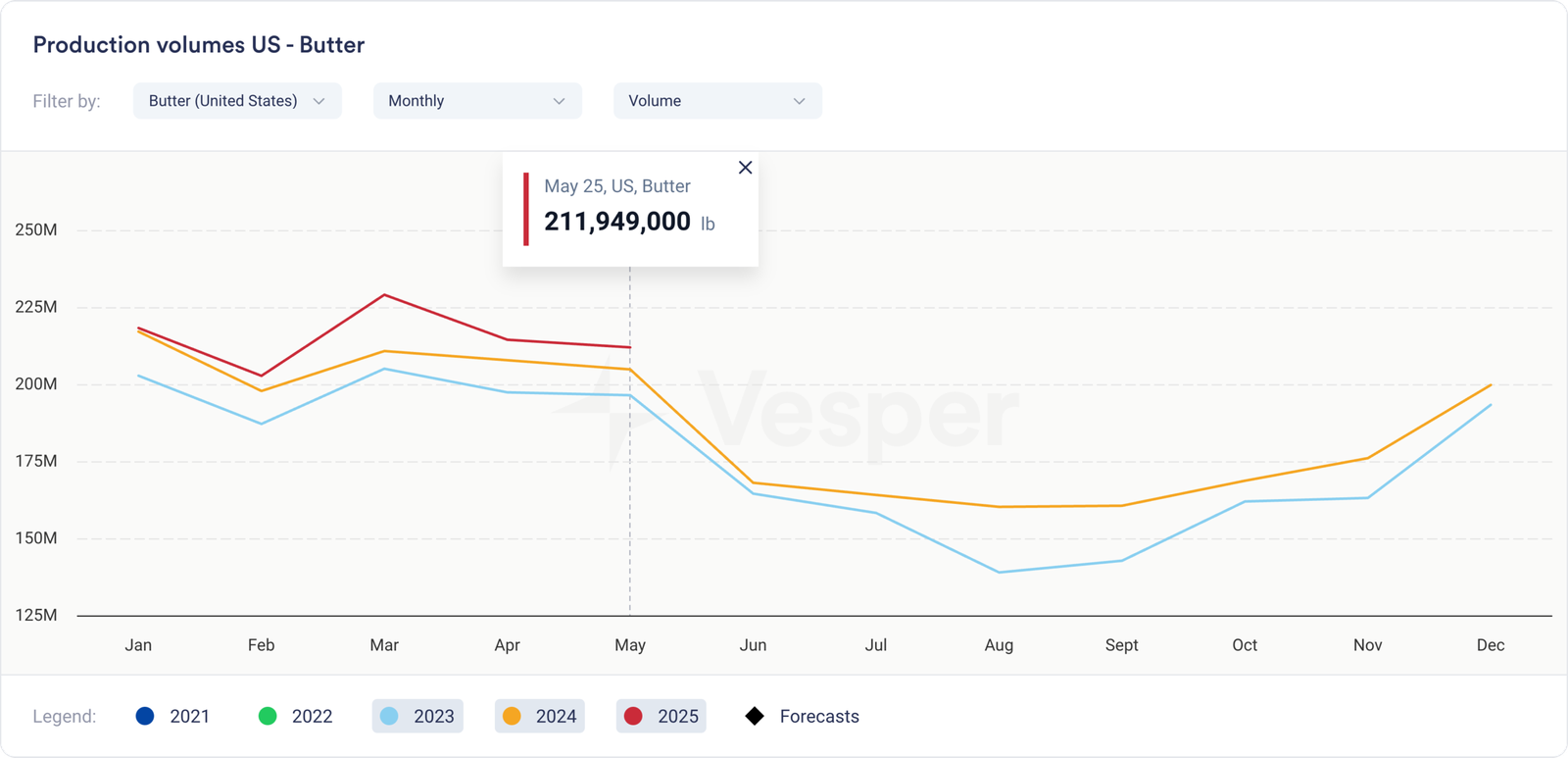
Task: Open the Butter (United States) dropdown
Action: [x=237, y=101]
